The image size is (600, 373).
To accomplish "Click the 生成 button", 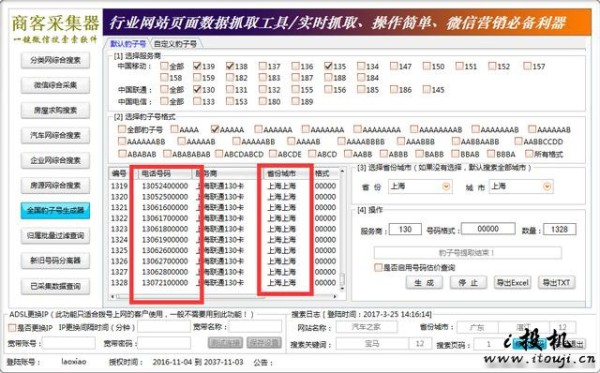I will coord(424,283).
